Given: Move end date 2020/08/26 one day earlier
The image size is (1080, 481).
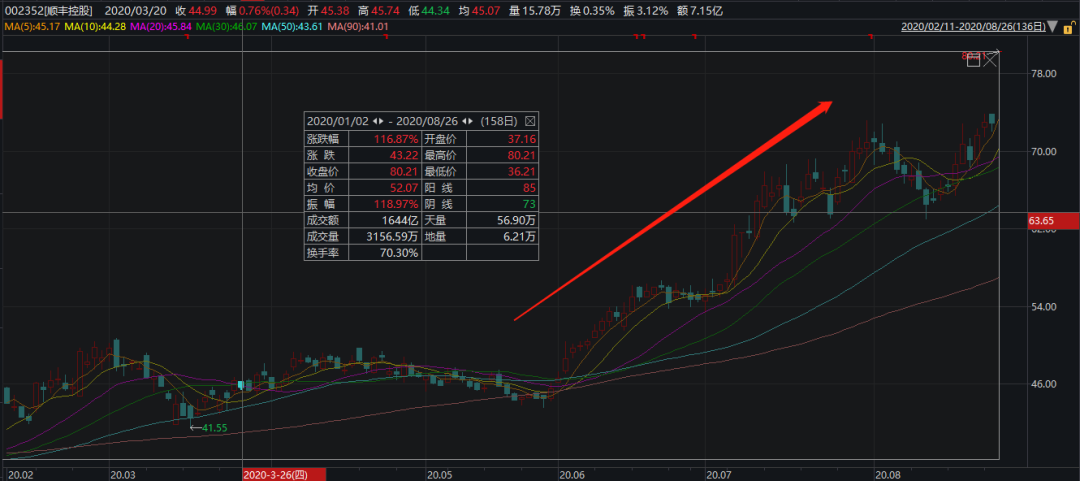Looking at the screenshot, I should [x=466, y=121].
